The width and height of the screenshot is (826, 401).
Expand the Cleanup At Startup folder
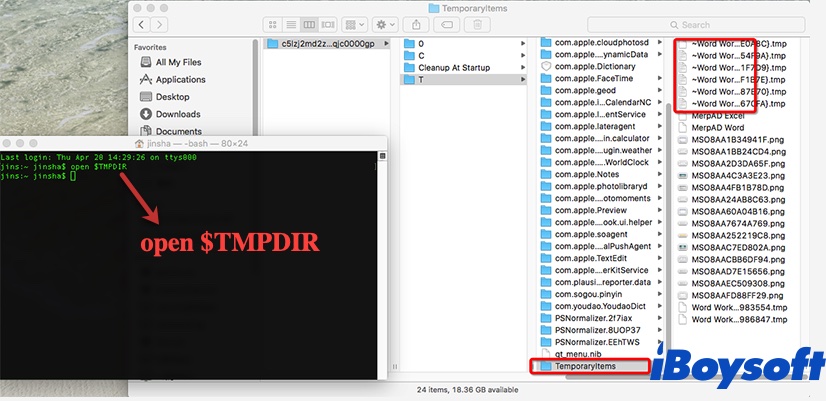click(460, 67)
